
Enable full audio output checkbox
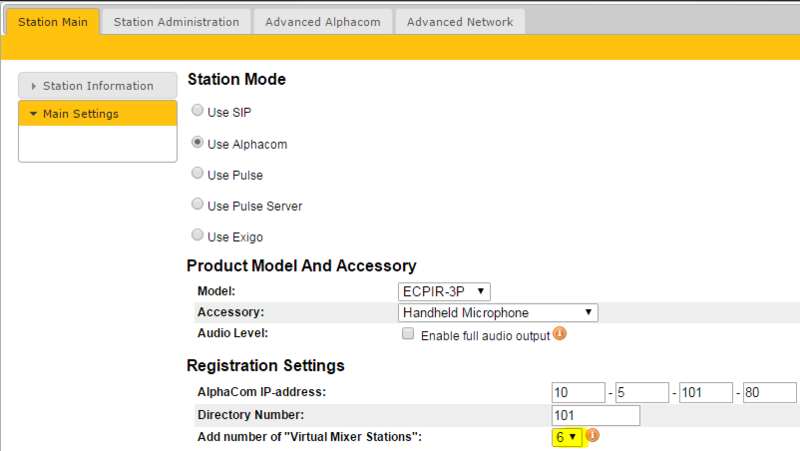[x=407, y=334]
